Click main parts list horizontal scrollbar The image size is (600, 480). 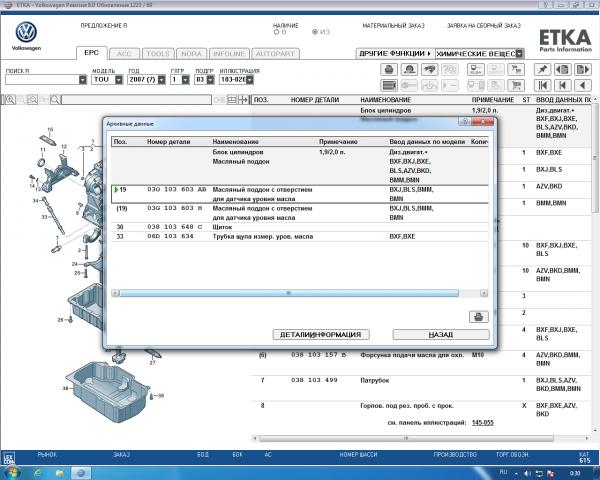pyautogui.click(x=406, y=438)
